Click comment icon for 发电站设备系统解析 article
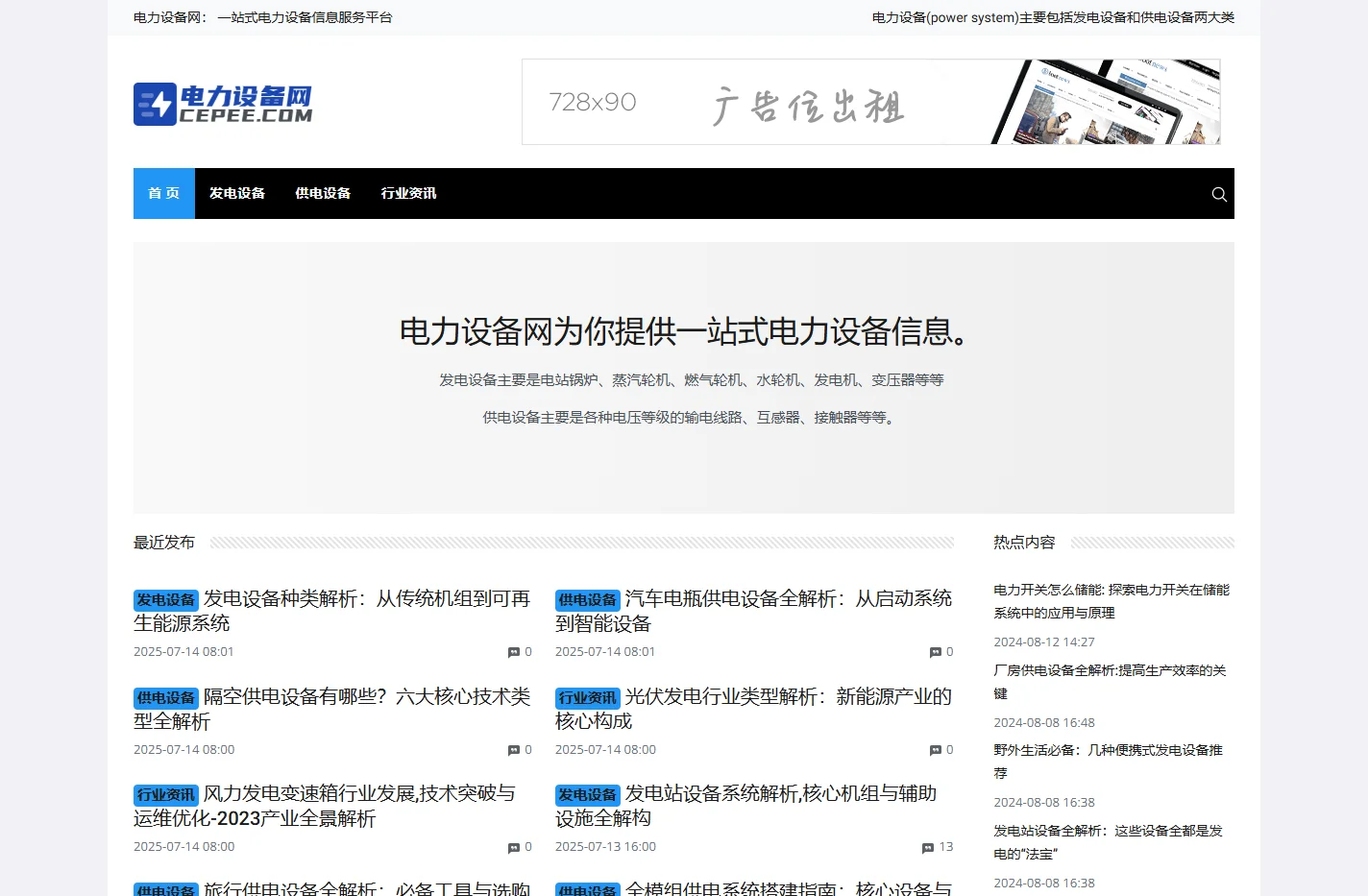1368x896 pixels. point(928,847)
